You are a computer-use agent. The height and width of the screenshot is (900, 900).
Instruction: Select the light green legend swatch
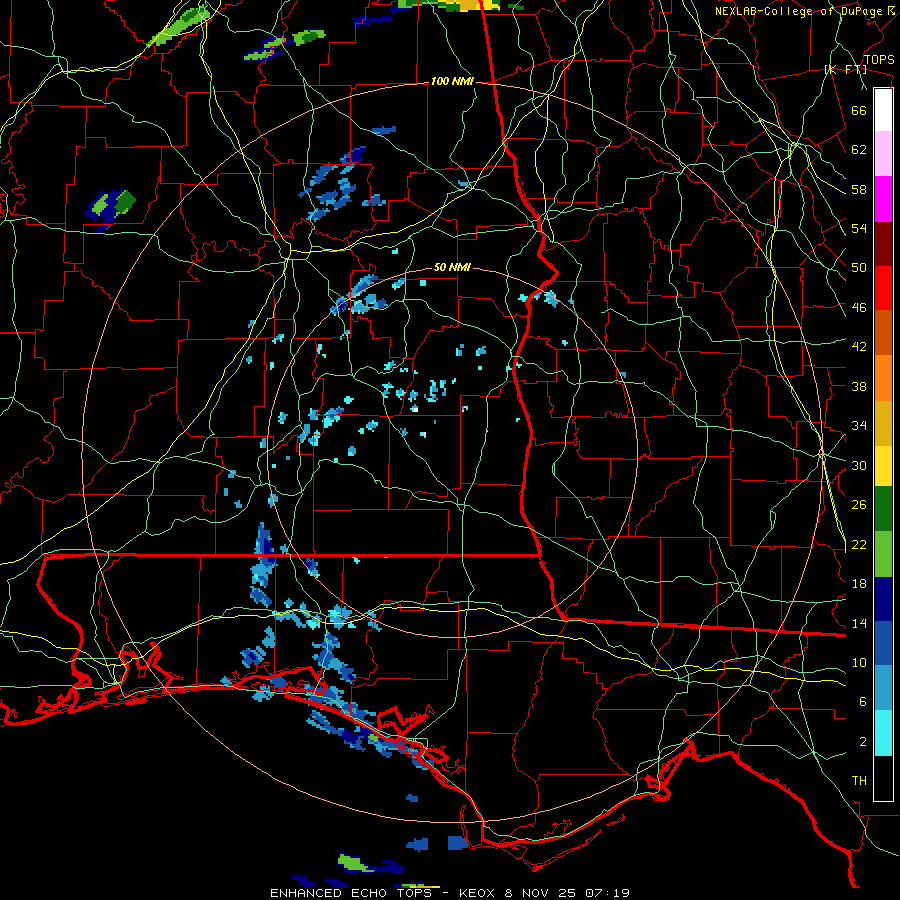pyautogui.click(x=883, y=554)
